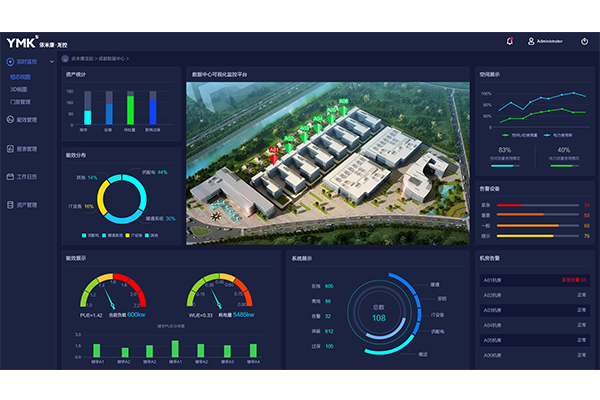The width and height of the screenshot is (600, 400).
Task: Open 报表管理 via its sidebar icon
Action: (9, 149)
